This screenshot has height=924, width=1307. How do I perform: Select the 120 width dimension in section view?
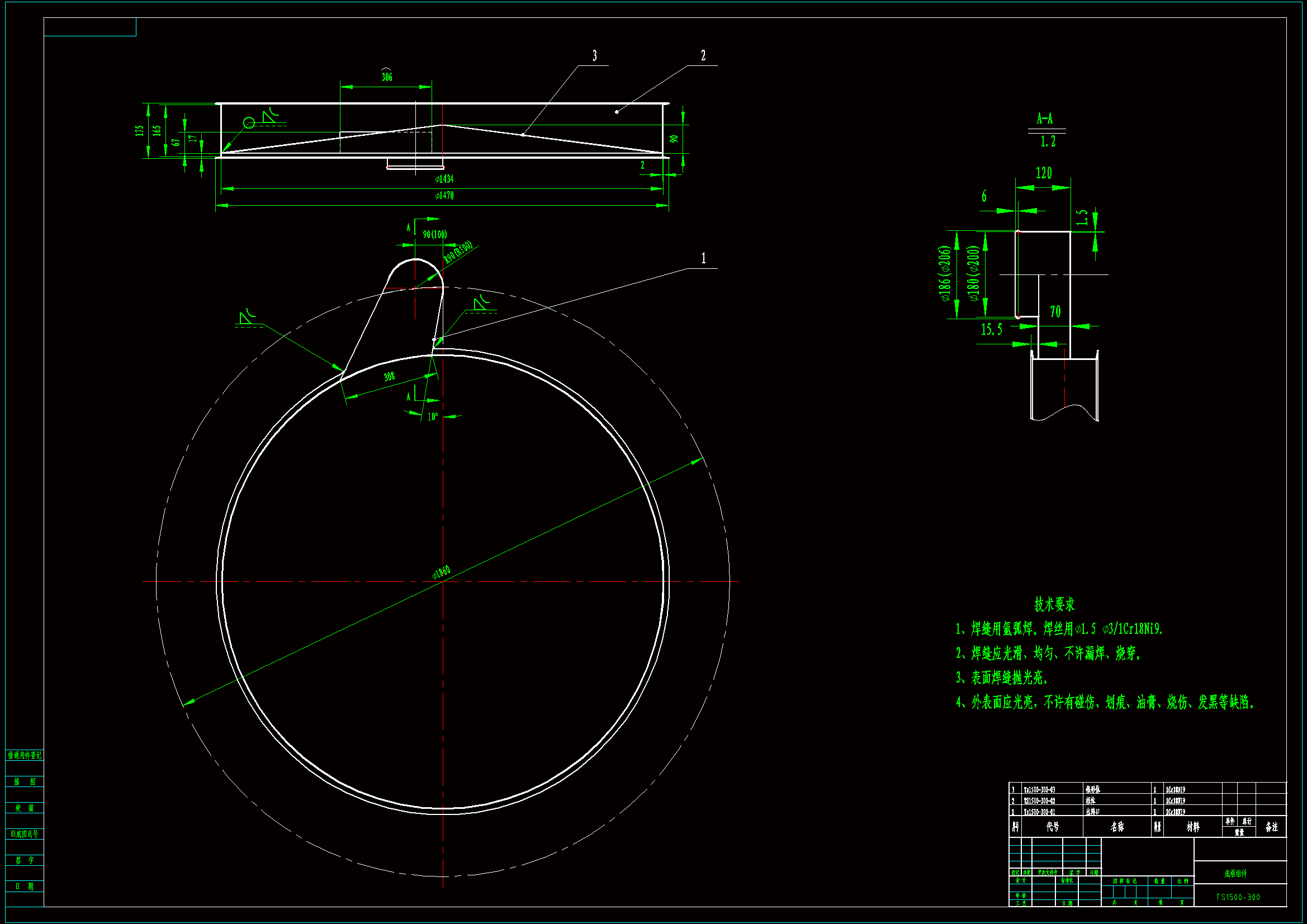pos(1044,173)
